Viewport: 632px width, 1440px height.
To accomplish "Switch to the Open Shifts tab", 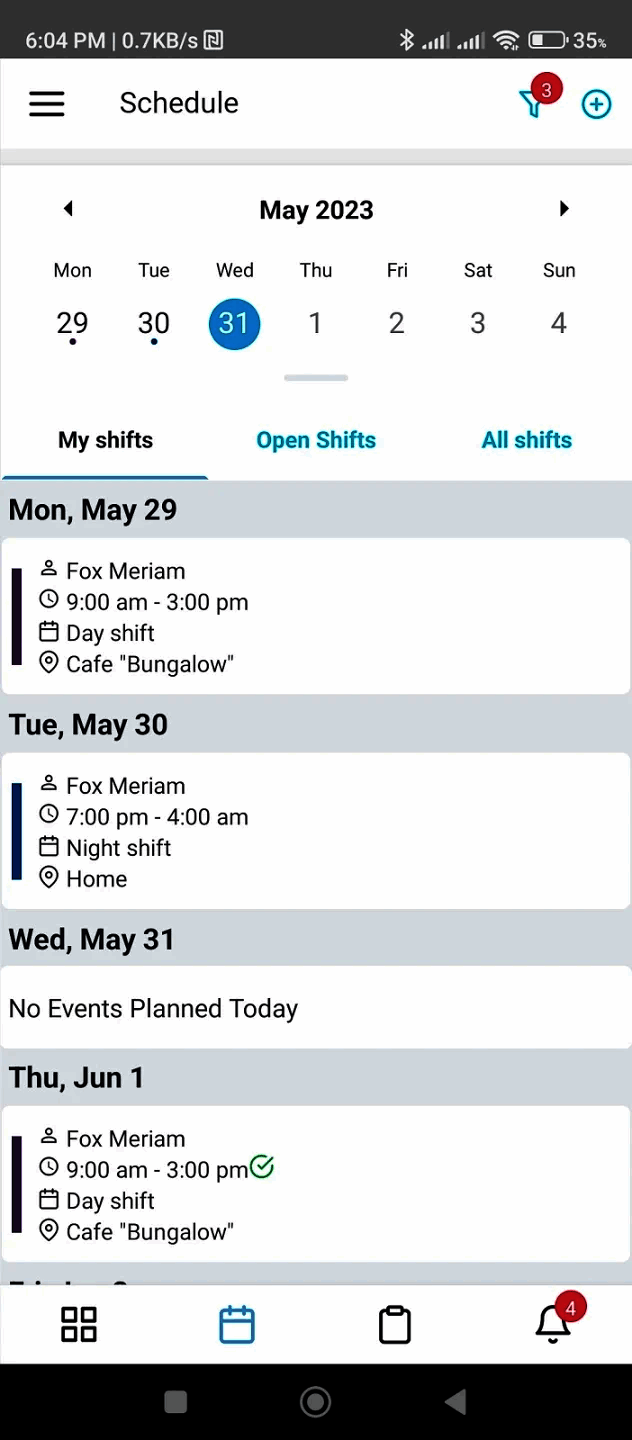I will 316,440.
